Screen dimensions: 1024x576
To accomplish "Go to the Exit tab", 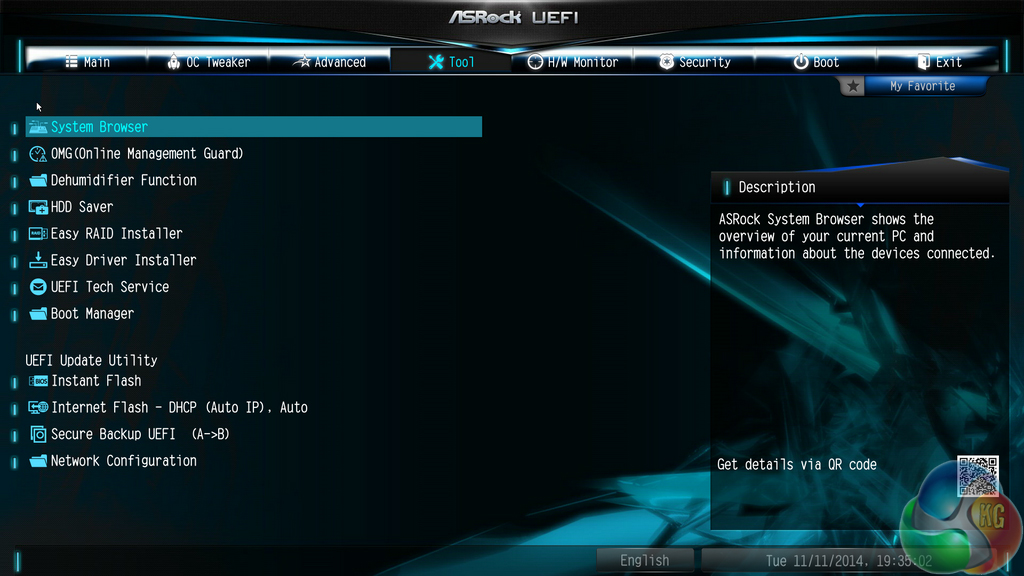I will pos(938,61).
